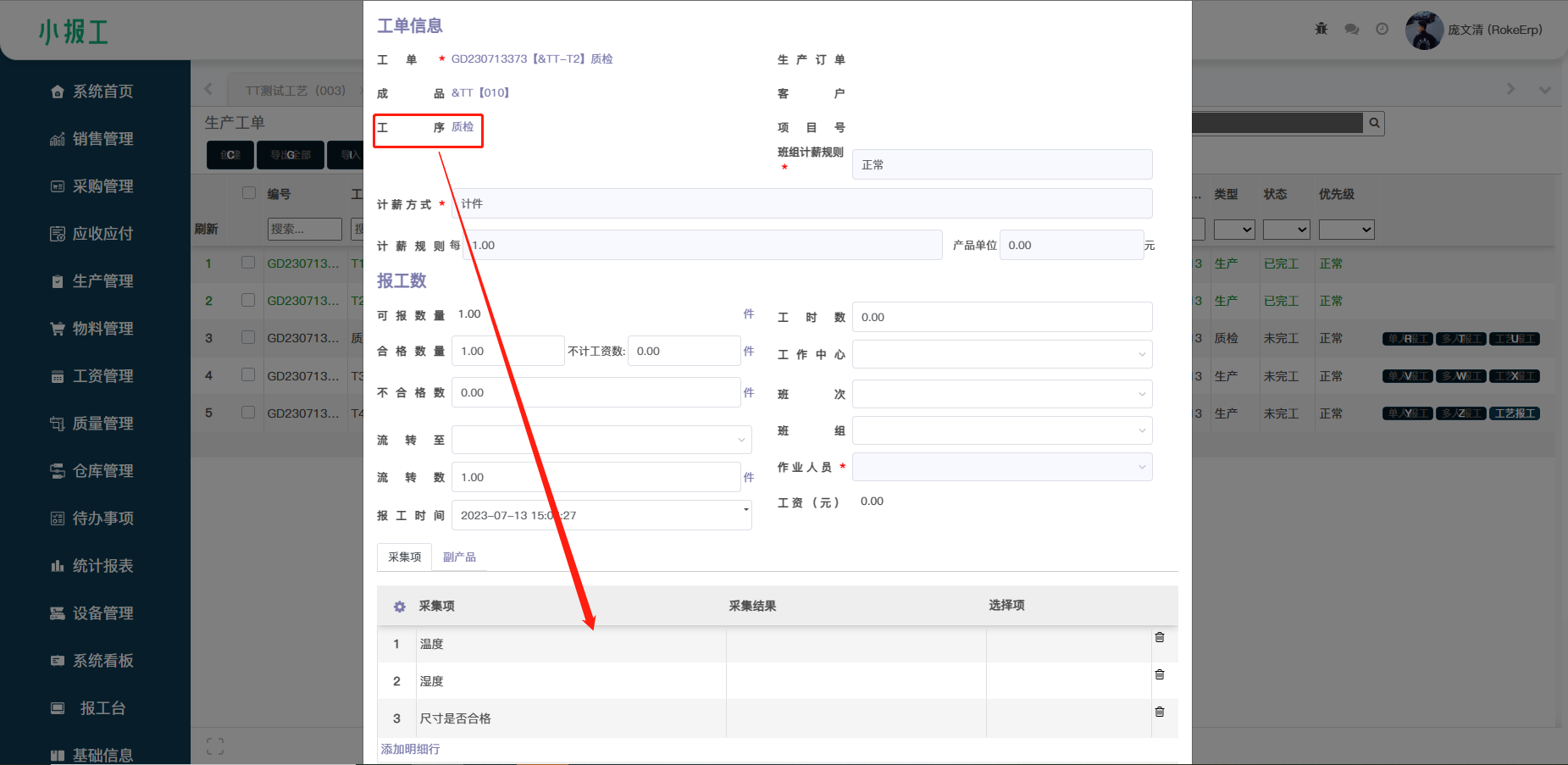Switch to the 副产品 tab
This screenshot has height=765, width=1568.
[x=459, y=557]
